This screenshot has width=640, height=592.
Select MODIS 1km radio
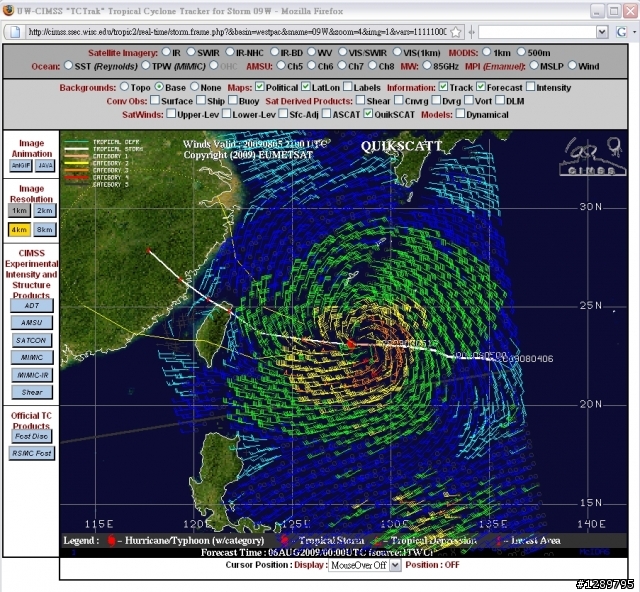click(486, 52)
